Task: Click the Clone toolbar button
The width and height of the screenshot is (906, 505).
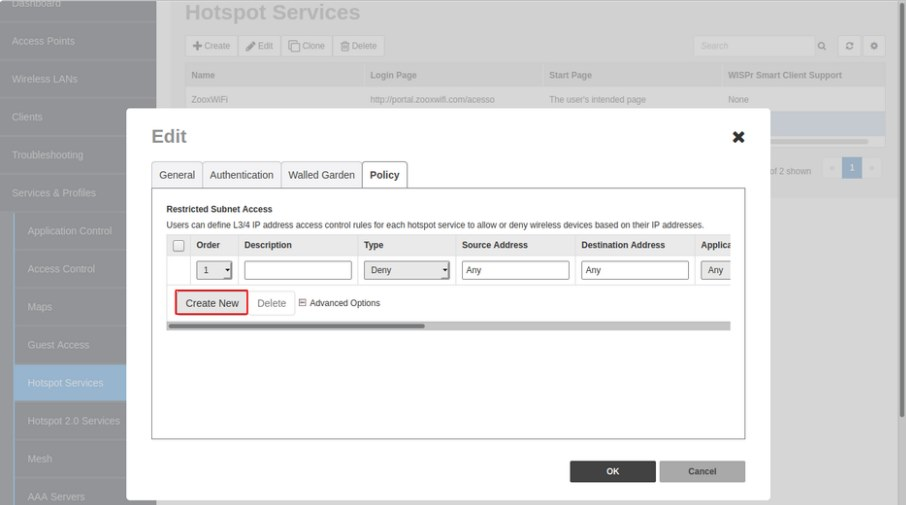Action: (x=306, y=46)
